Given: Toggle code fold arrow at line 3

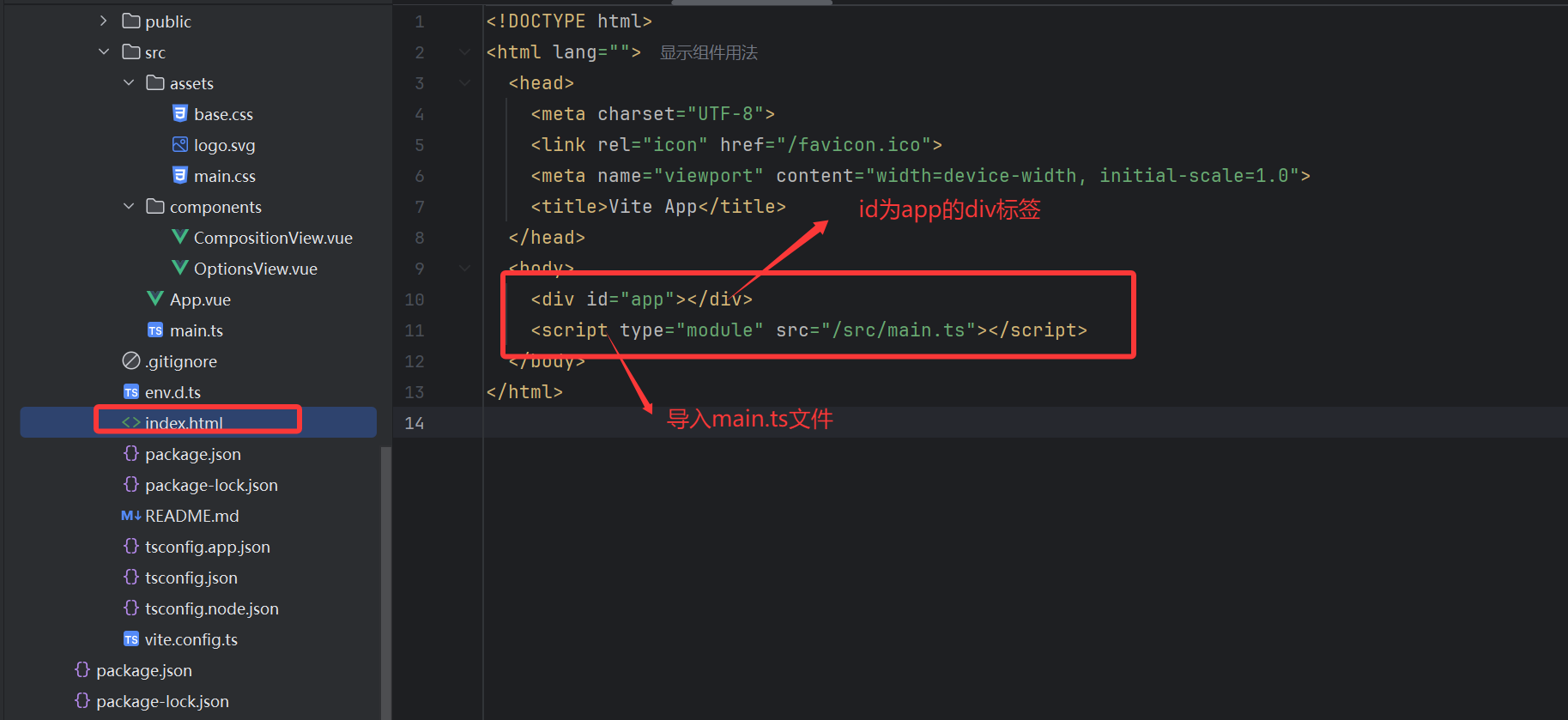Looking at the screenshot, I should 464,82.
